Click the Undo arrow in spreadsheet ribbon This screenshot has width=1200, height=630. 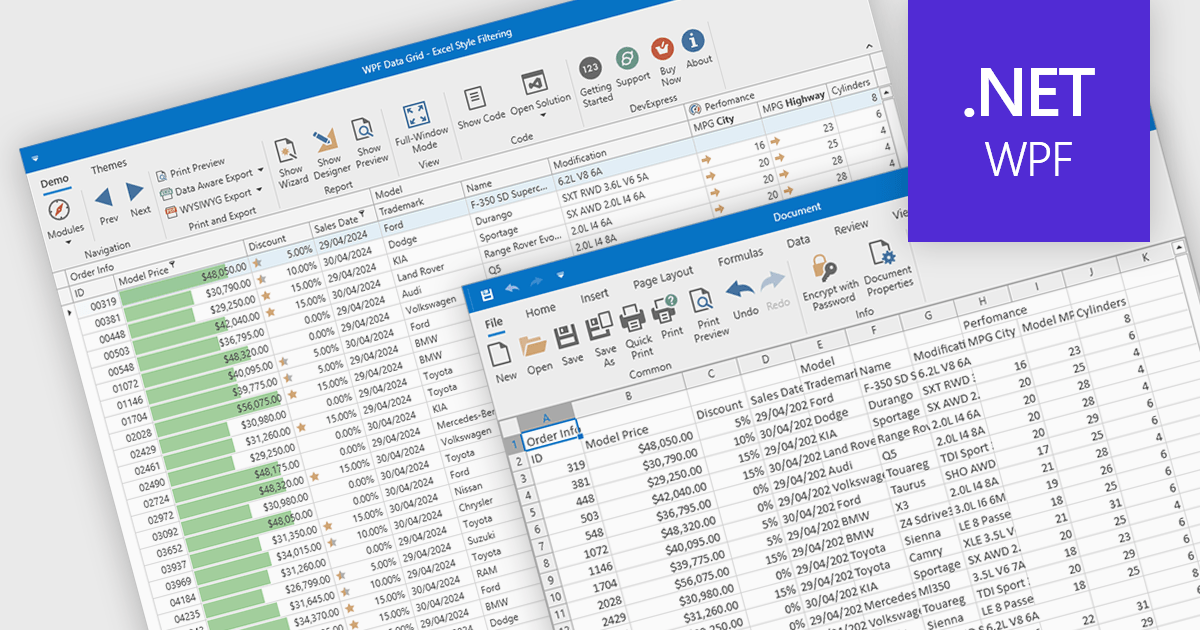point(740,290)
